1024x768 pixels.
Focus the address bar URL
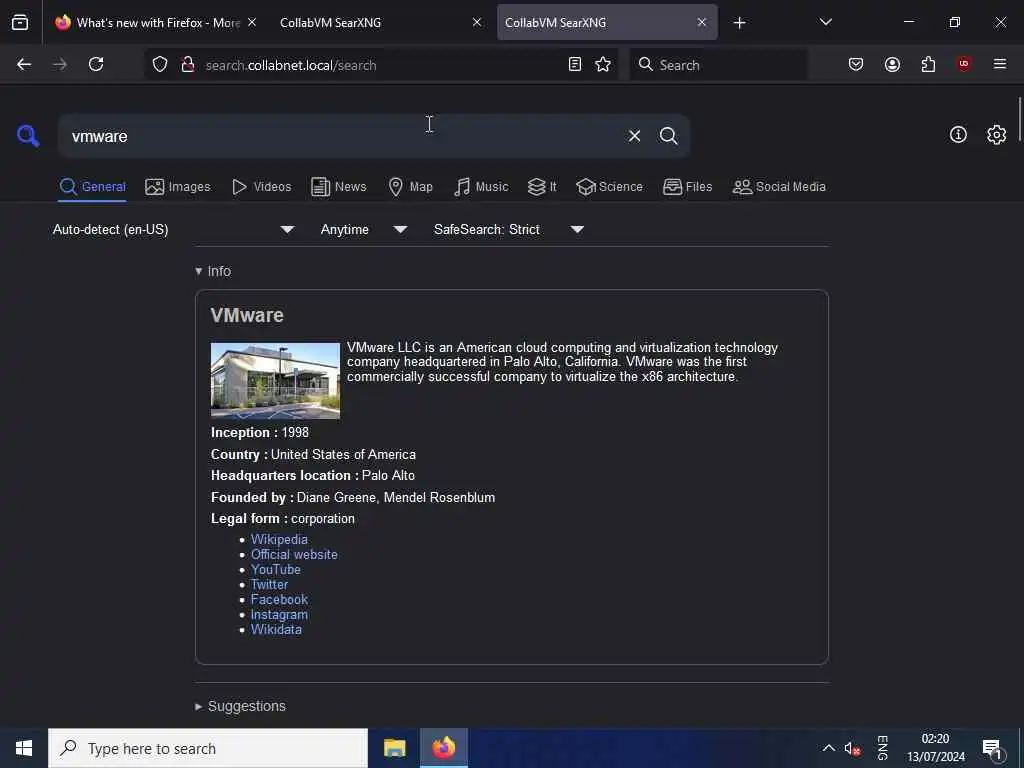pos(382,65)
